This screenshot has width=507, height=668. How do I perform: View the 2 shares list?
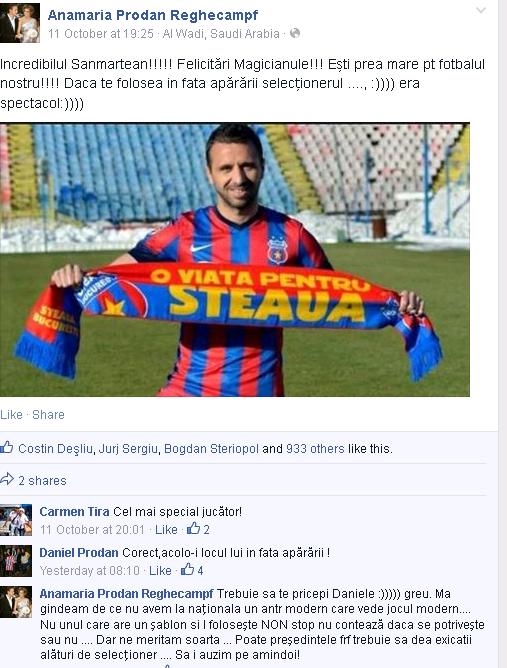(42, 481)
